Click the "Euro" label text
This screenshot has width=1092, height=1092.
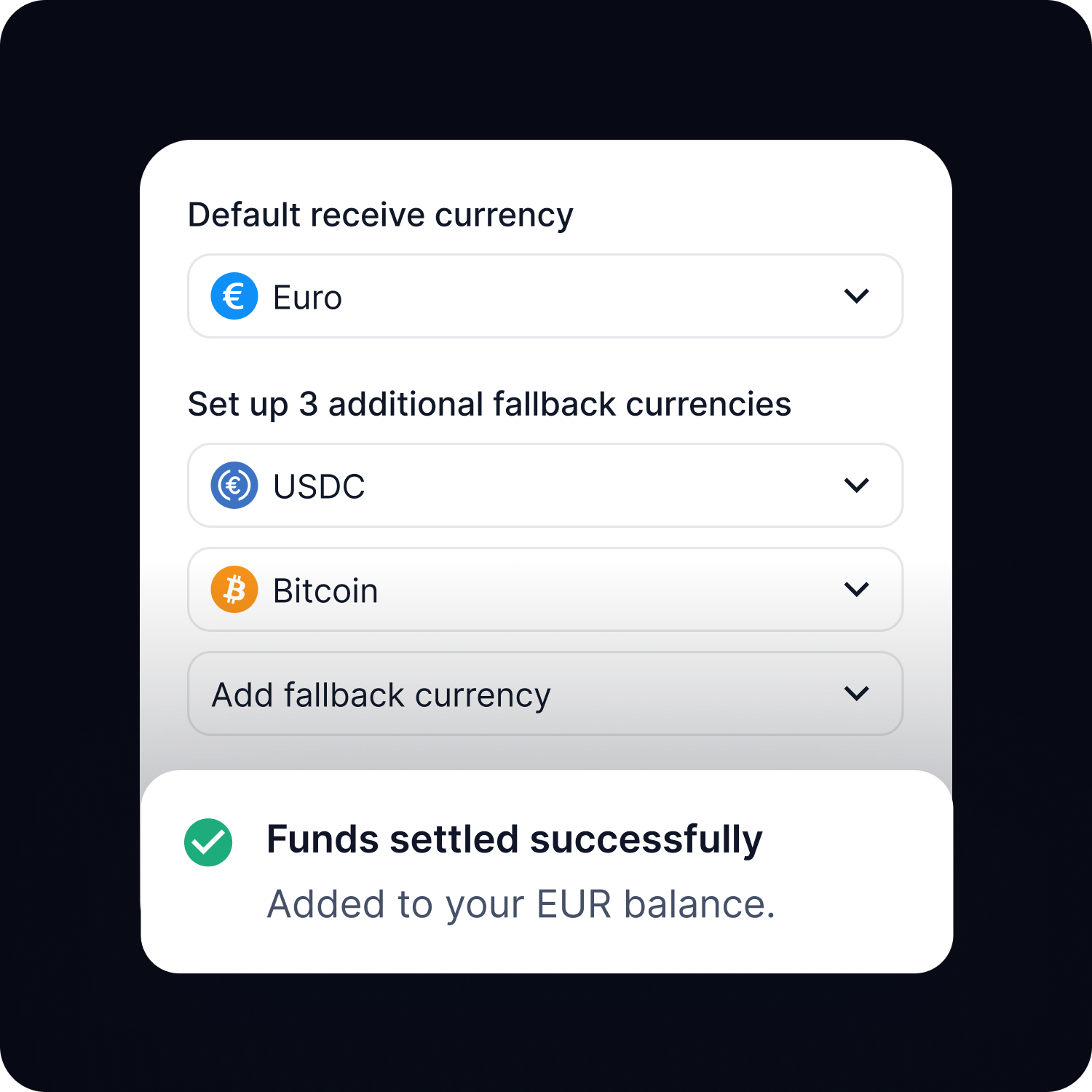point(307,298)
